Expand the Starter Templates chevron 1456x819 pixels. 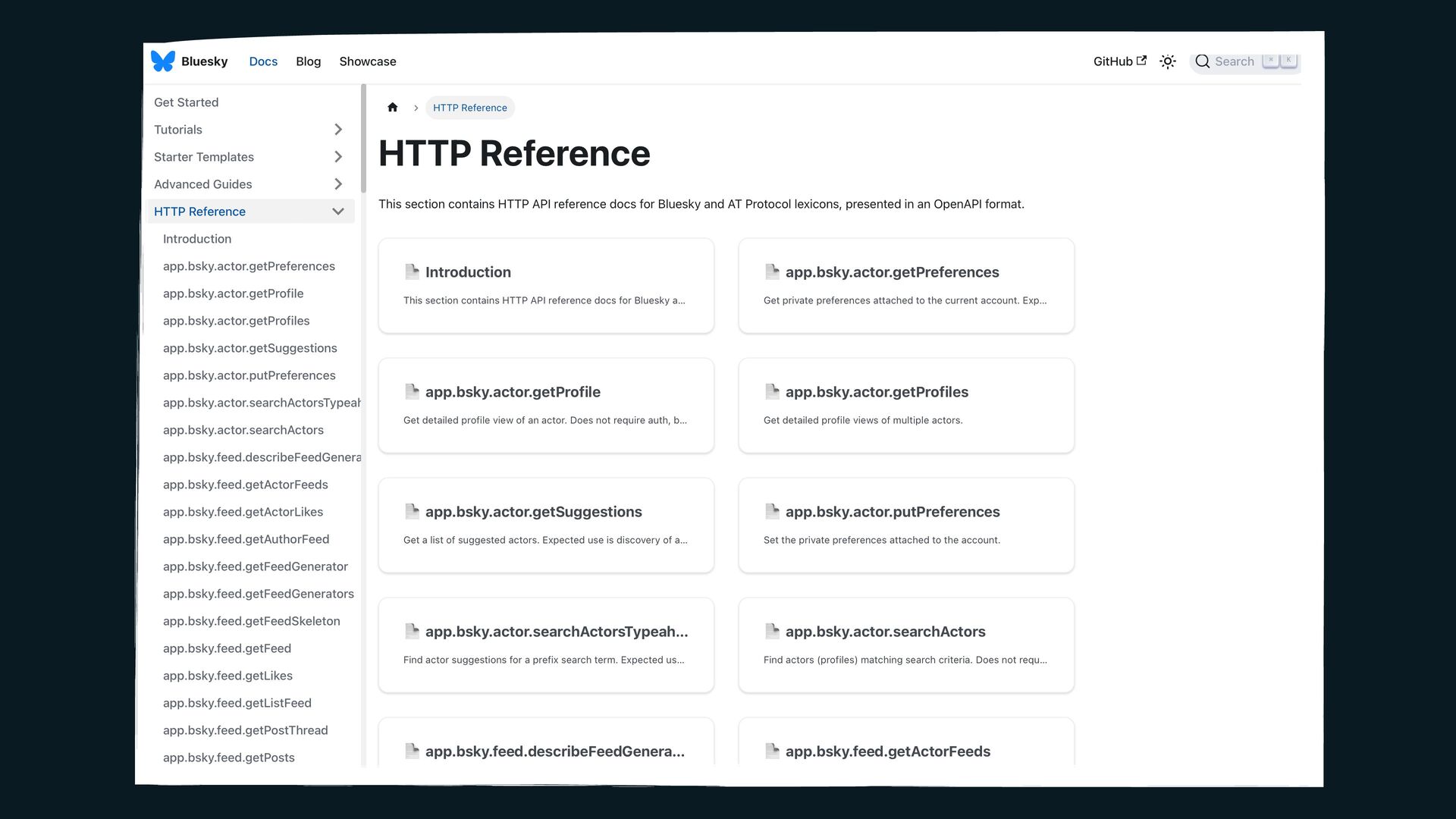click(x=338, y=157)
